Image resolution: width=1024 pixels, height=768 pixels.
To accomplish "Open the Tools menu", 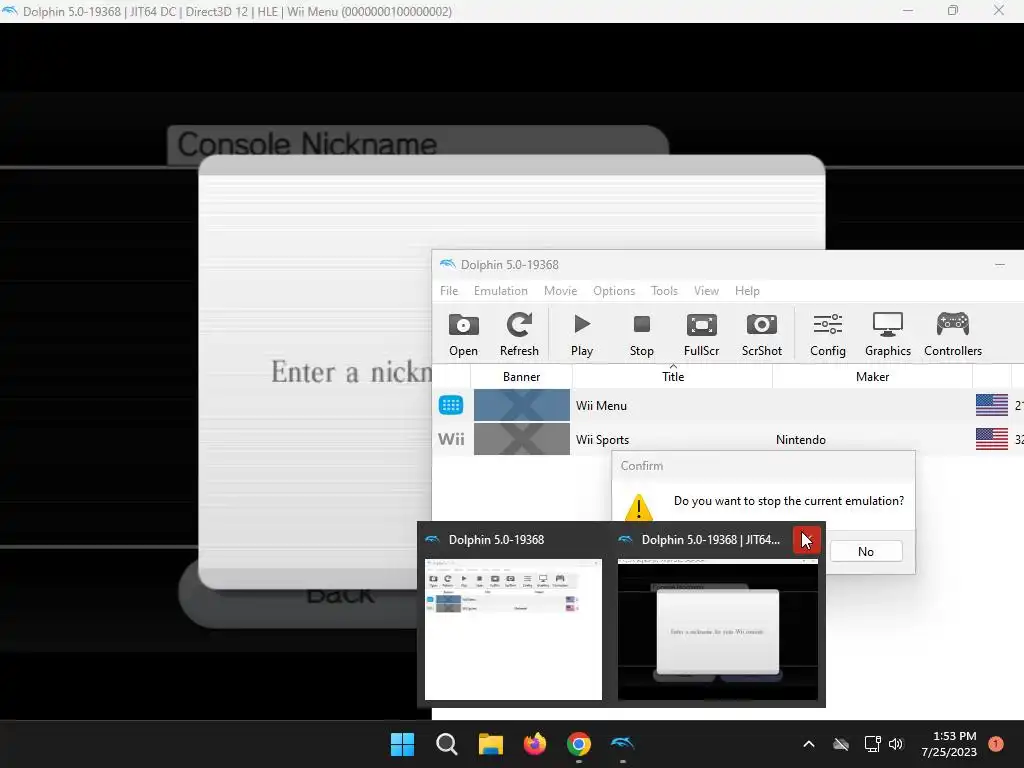I will tap(664, 291).
